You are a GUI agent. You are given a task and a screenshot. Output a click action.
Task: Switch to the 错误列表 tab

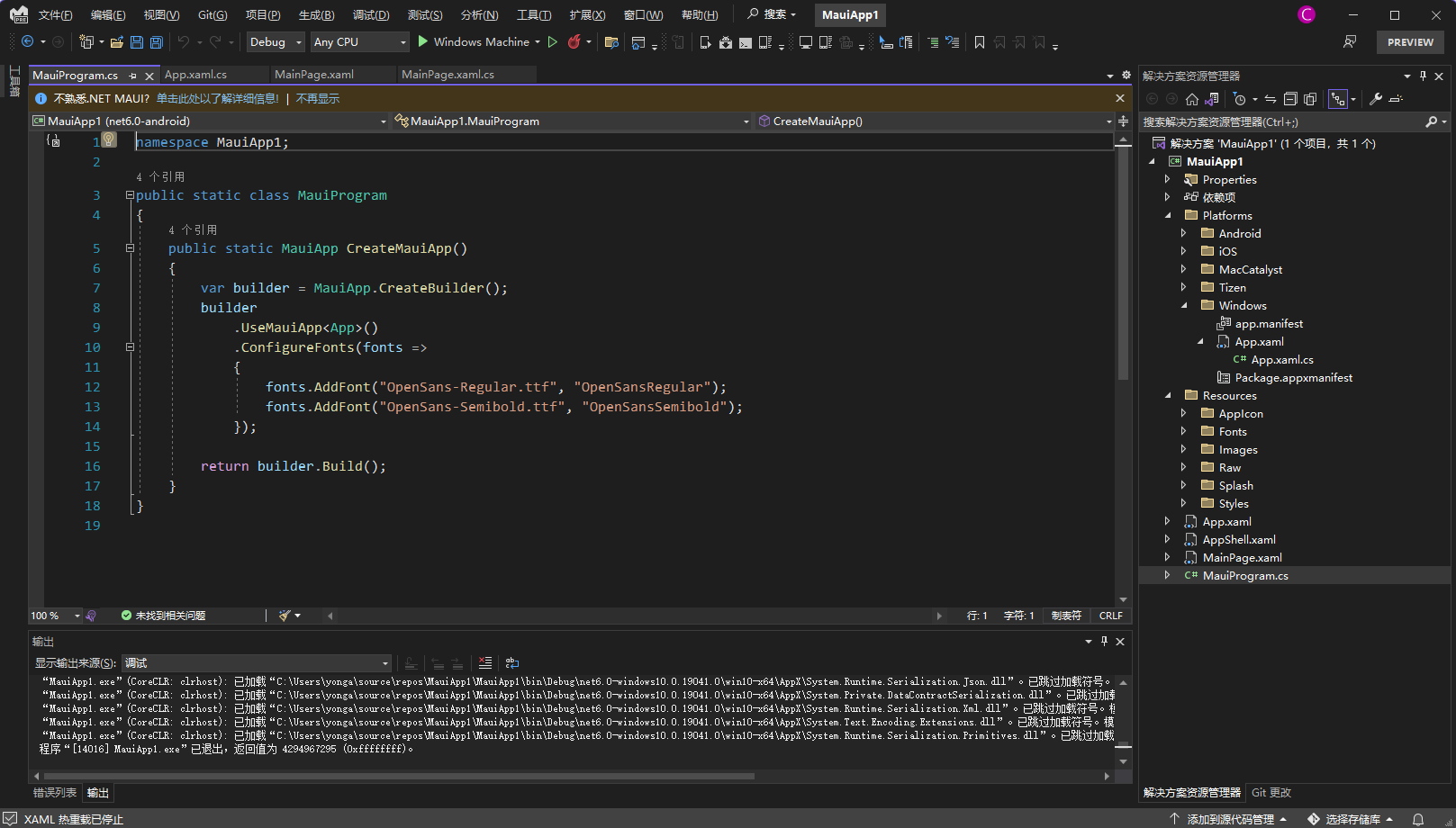point(55,793)
